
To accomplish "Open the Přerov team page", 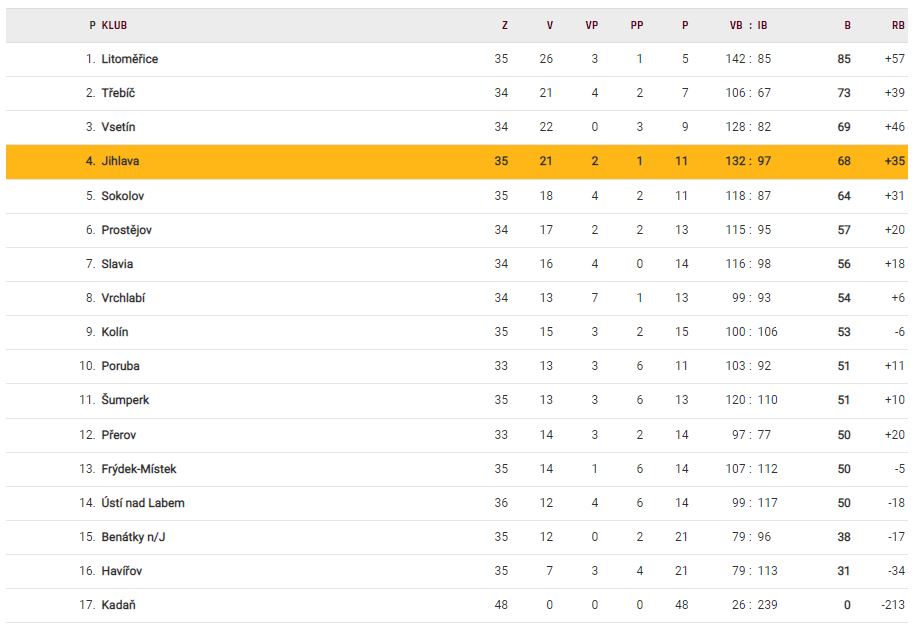I will [119, 435].
